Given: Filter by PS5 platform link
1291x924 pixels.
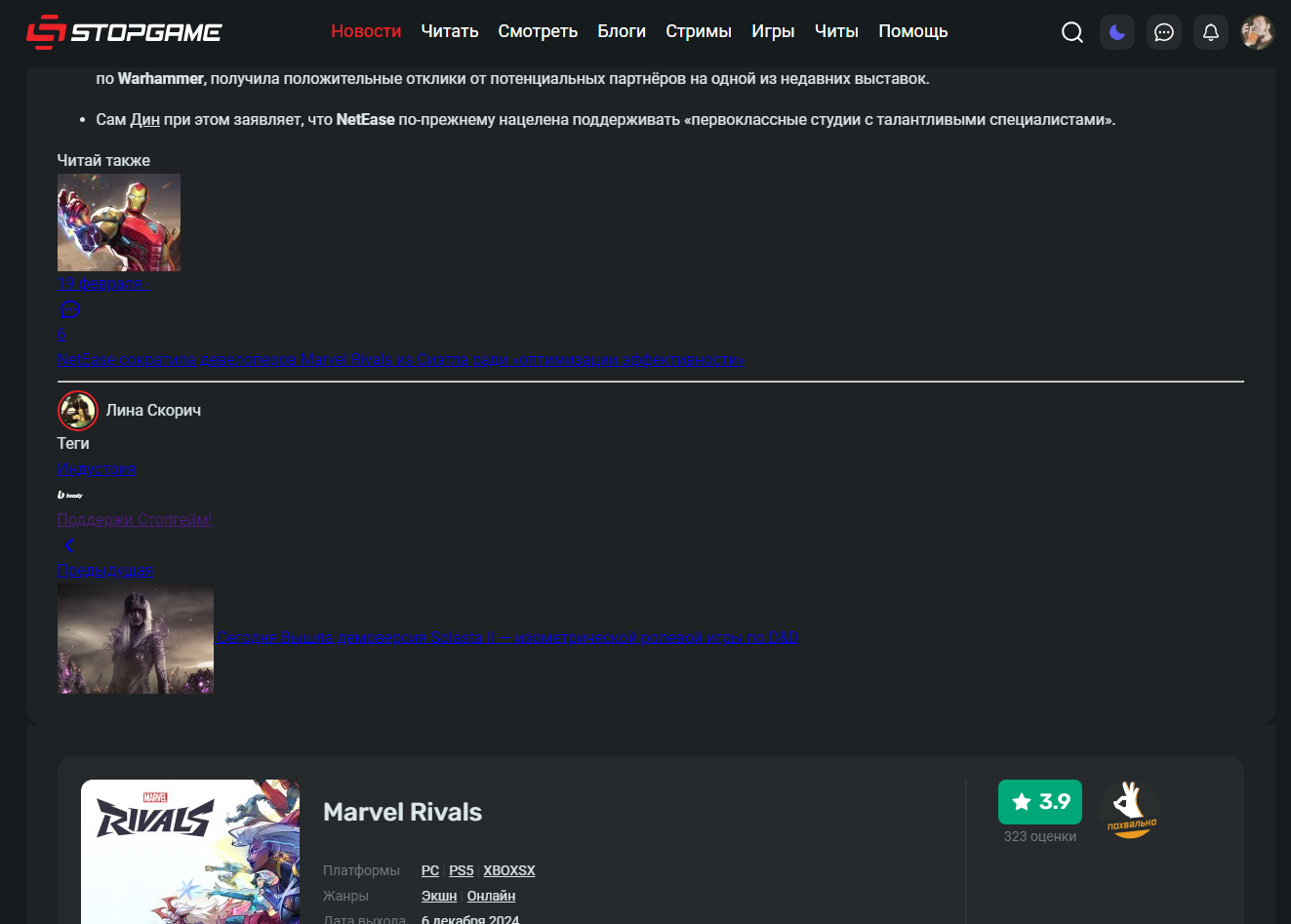Looking at the screenshot, I should click(462, 870).
